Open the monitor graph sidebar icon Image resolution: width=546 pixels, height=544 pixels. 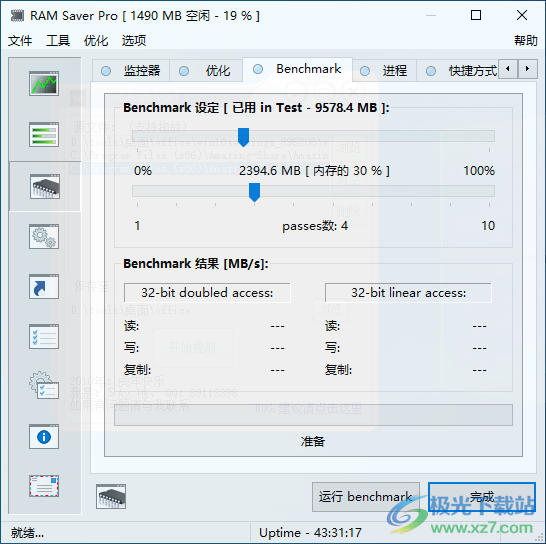[x=44, y=84]
